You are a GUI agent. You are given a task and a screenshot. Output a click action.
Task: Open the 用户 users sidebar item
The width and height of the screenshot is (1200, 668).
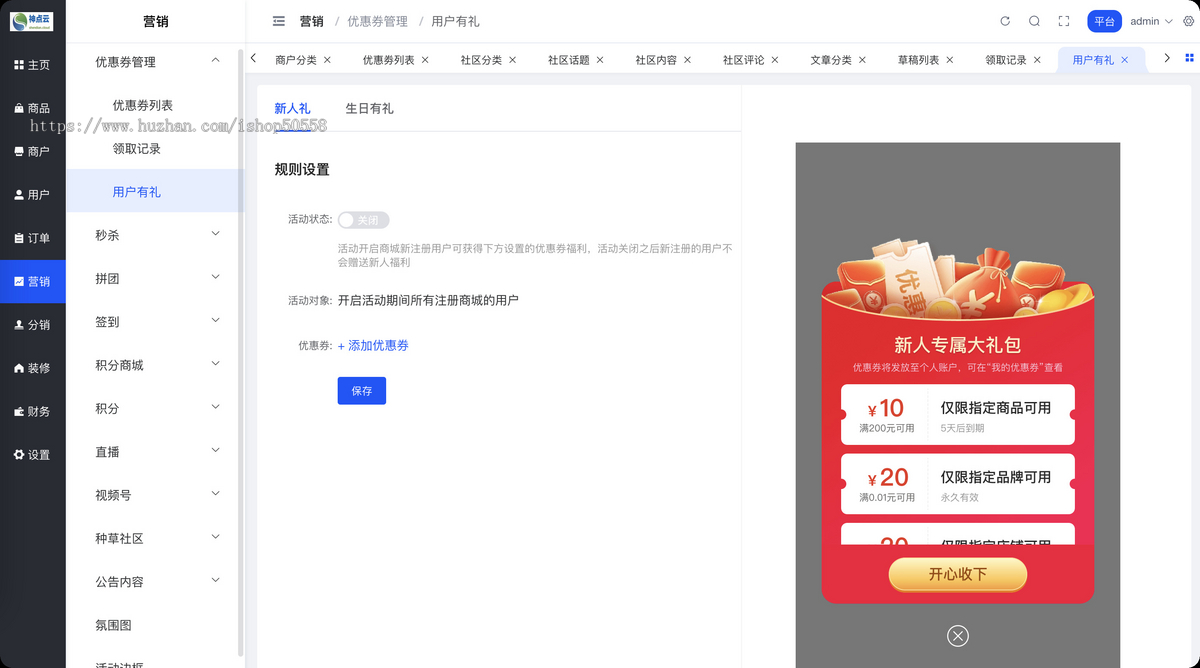tap(32, 195)
